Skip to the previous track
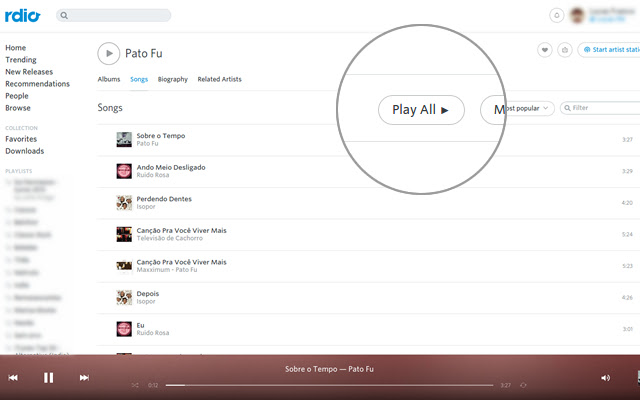Viewport: 640px width, 400px height. 13,378
